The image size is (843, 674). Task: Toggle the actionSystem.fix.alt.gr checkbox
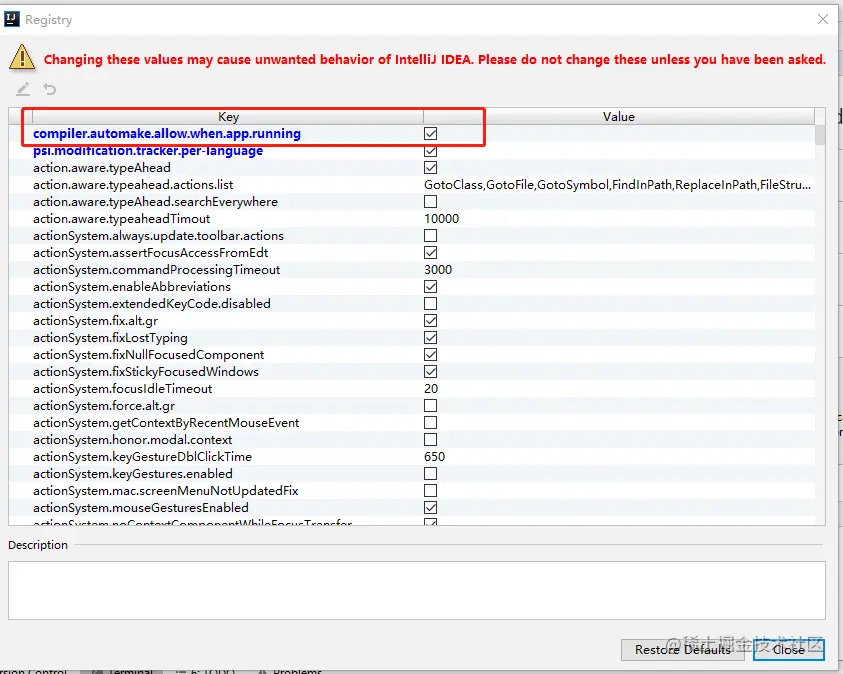430,321
